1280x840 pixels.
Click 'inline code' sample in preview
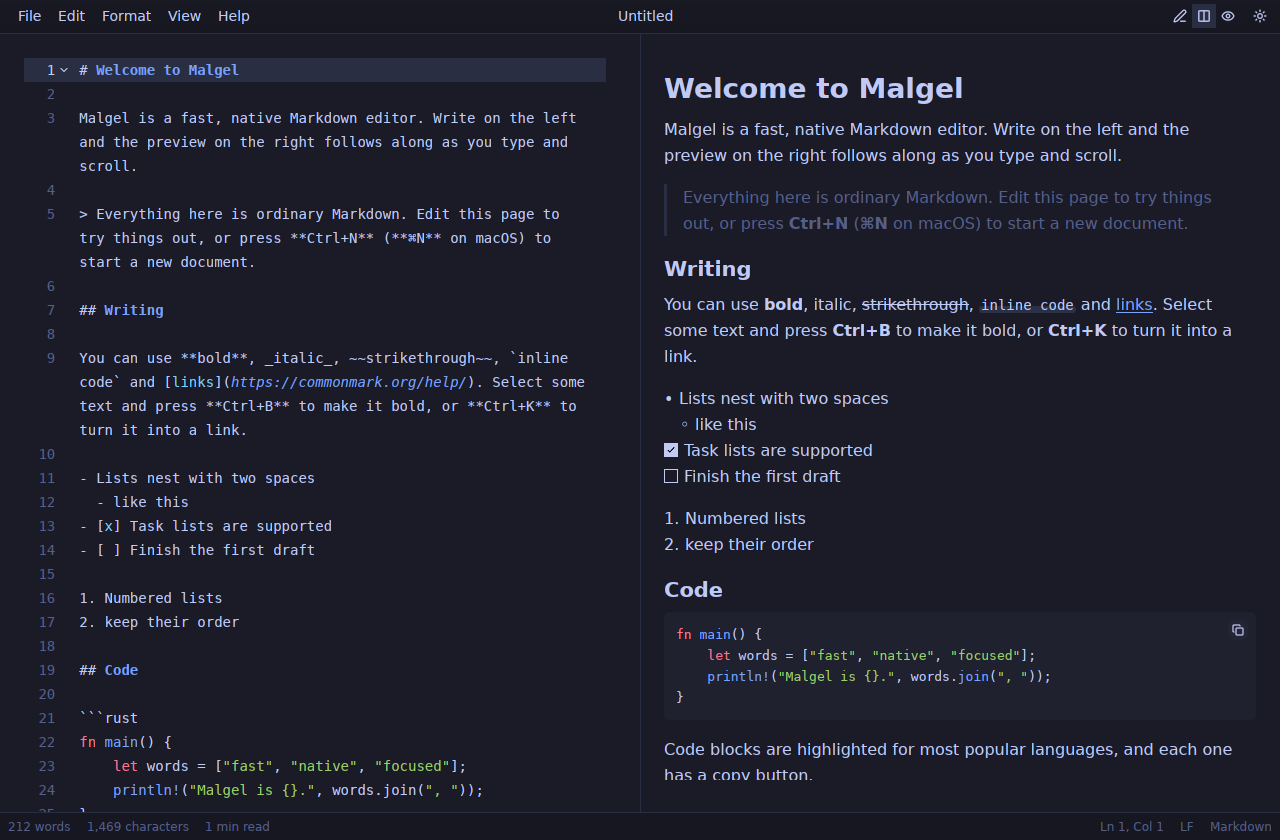tap(1027, 305)
